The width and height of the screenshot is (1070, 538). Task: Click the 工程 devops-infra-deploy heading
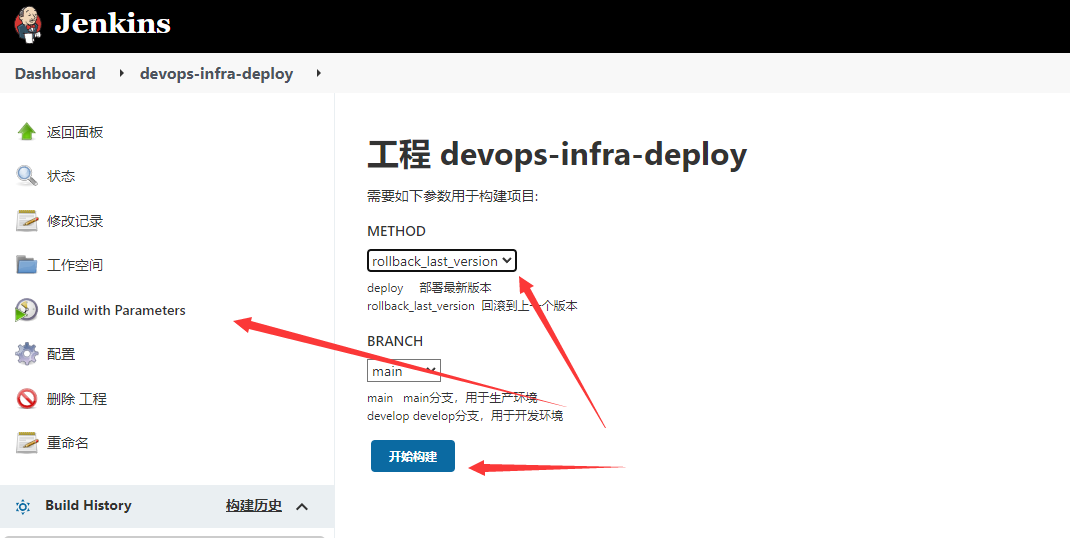click(557, 154)
